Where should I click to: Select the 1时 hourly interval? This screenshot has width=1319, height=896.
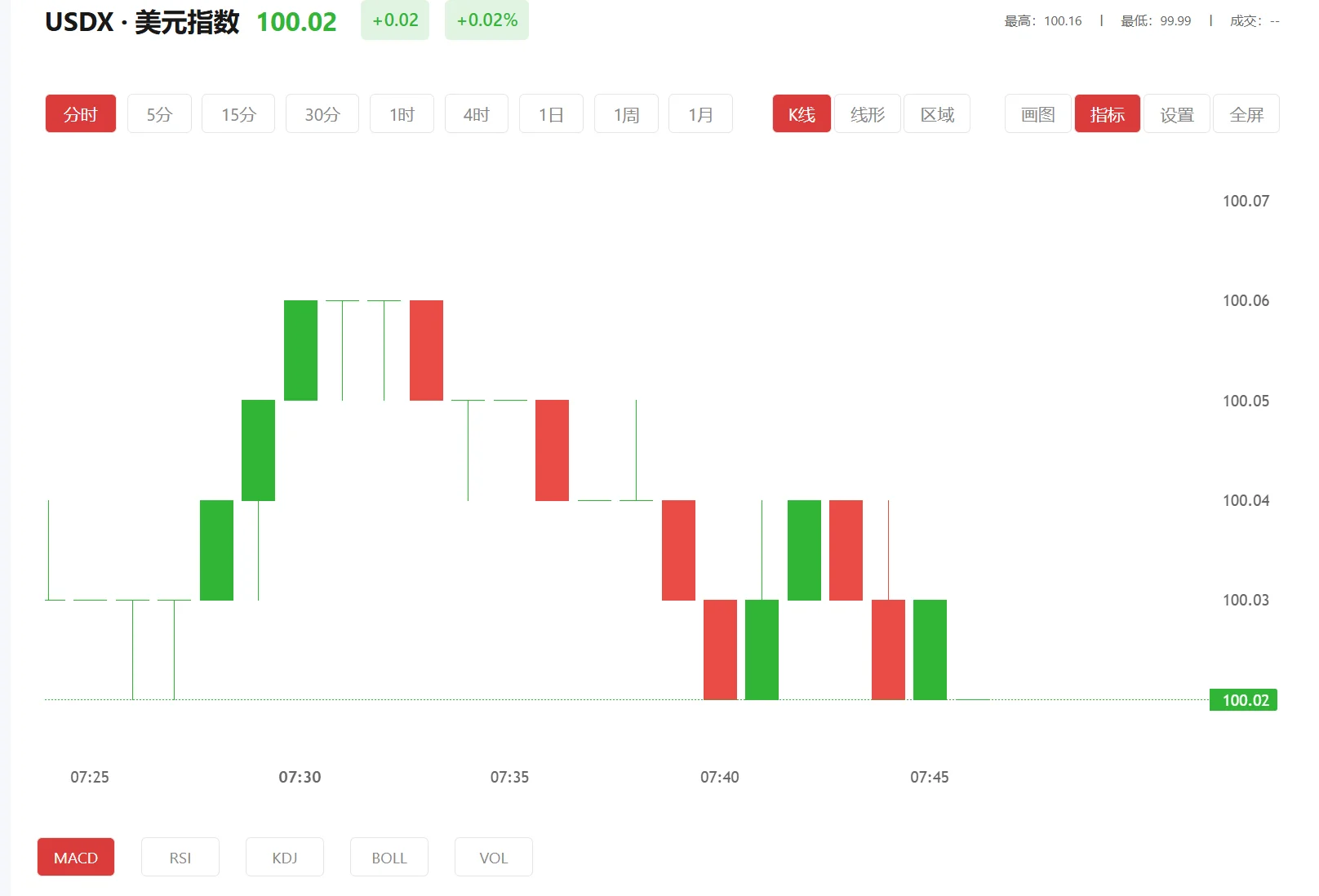(x=402, y=113)
